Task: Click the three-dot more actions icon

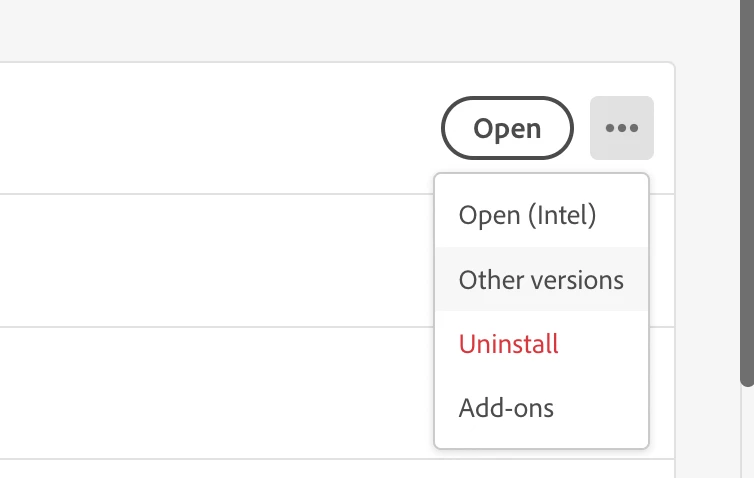Action: [x=621, y=128]
